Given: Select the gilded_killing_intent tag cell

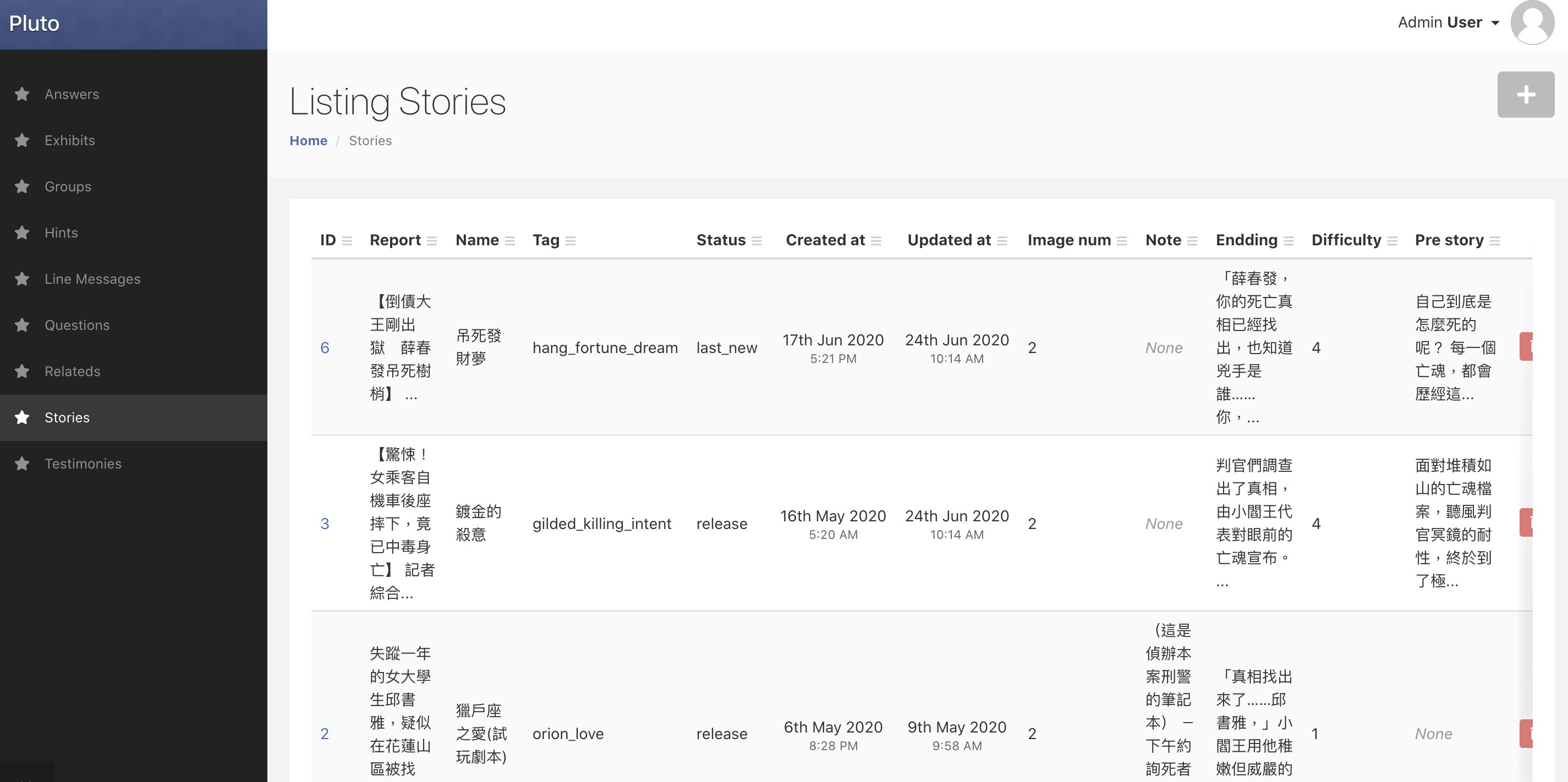Looking at the screenshot, I should tap(601, 524).
